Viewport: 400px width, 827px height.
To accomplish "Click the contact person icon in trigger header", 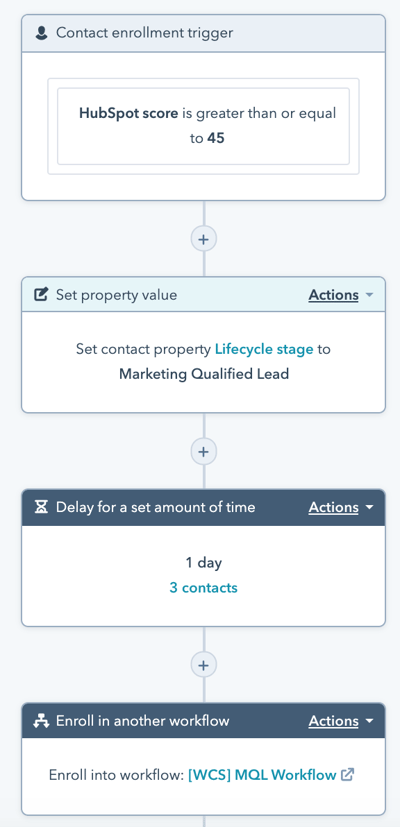I will [x=41, y=33].
